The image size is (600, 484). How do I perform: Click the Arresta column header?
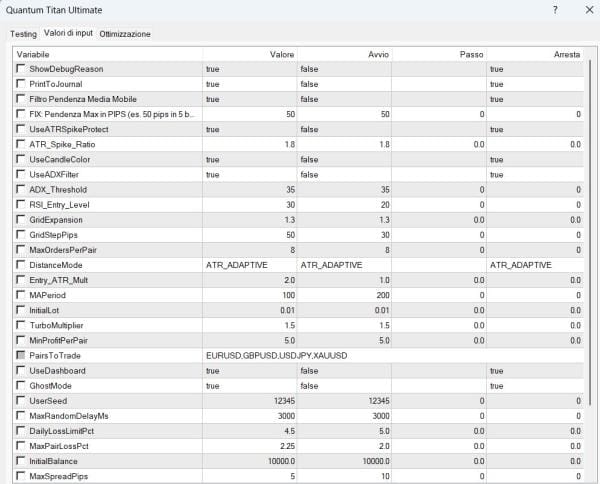click(535, 54)
